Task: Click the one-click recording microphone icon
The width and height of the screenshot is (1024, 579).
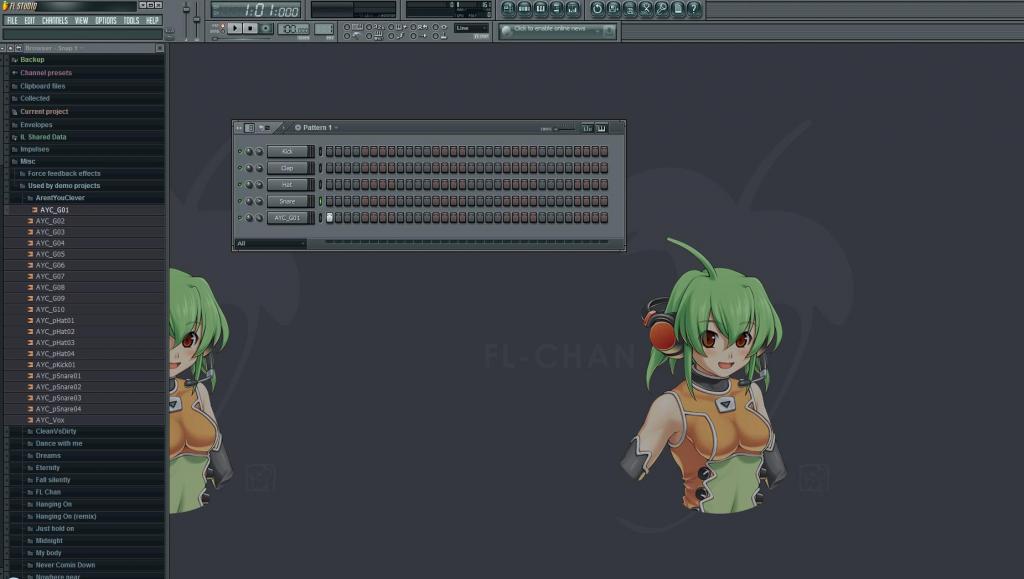Action: click(662, 9)
